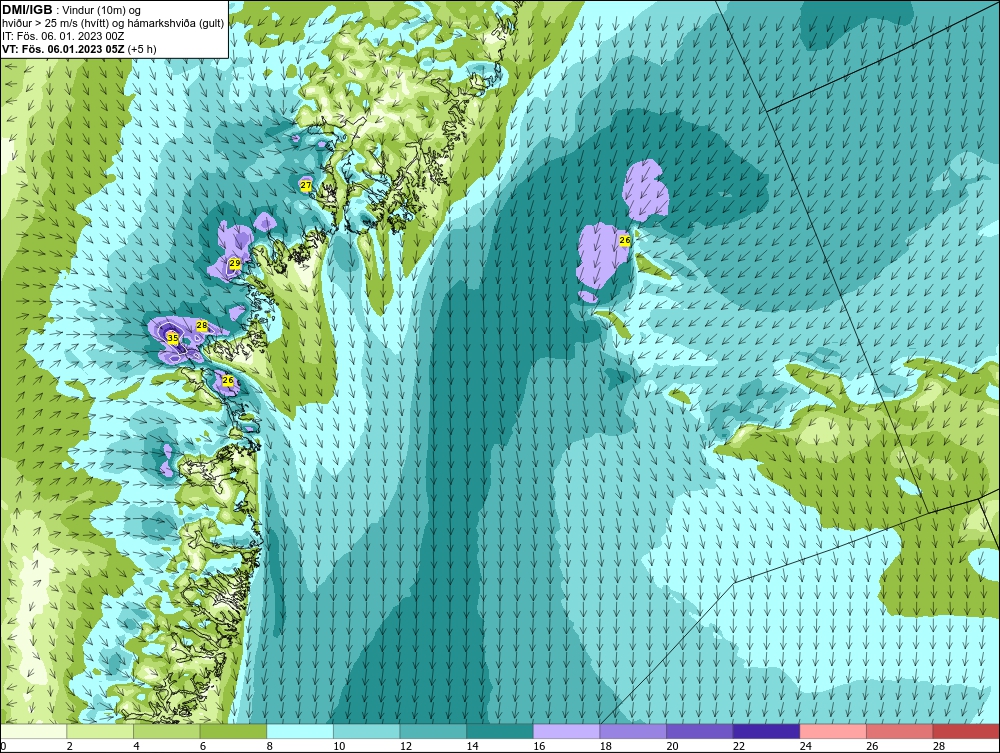Select the 26–28 m/s salmon red swatch
The height and width of the screenshot is (753, 1000).
tap(899, 731)
